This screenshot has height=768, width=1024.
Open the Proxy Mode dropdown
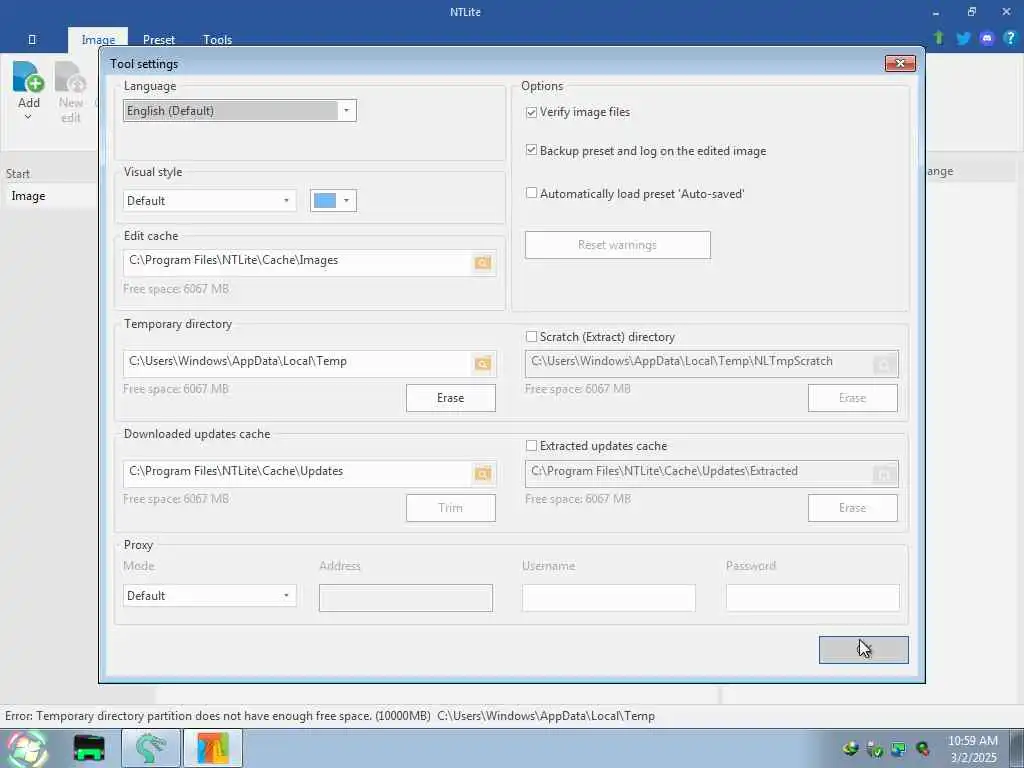pyautogui.click(x=210, y=596)
